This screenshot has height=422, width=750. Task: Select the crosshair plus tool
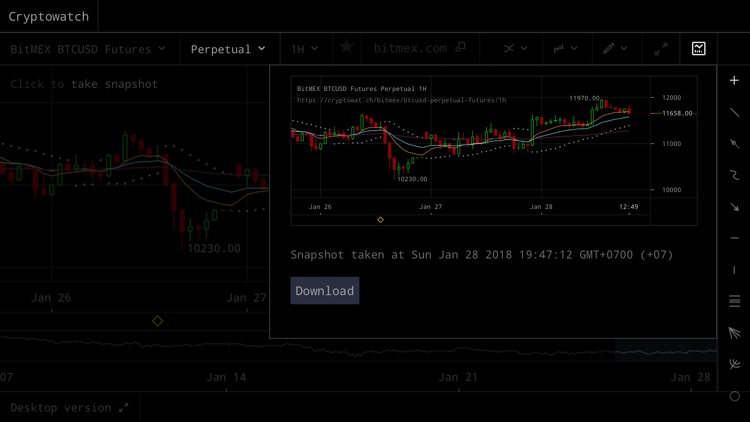click(734, 80)
